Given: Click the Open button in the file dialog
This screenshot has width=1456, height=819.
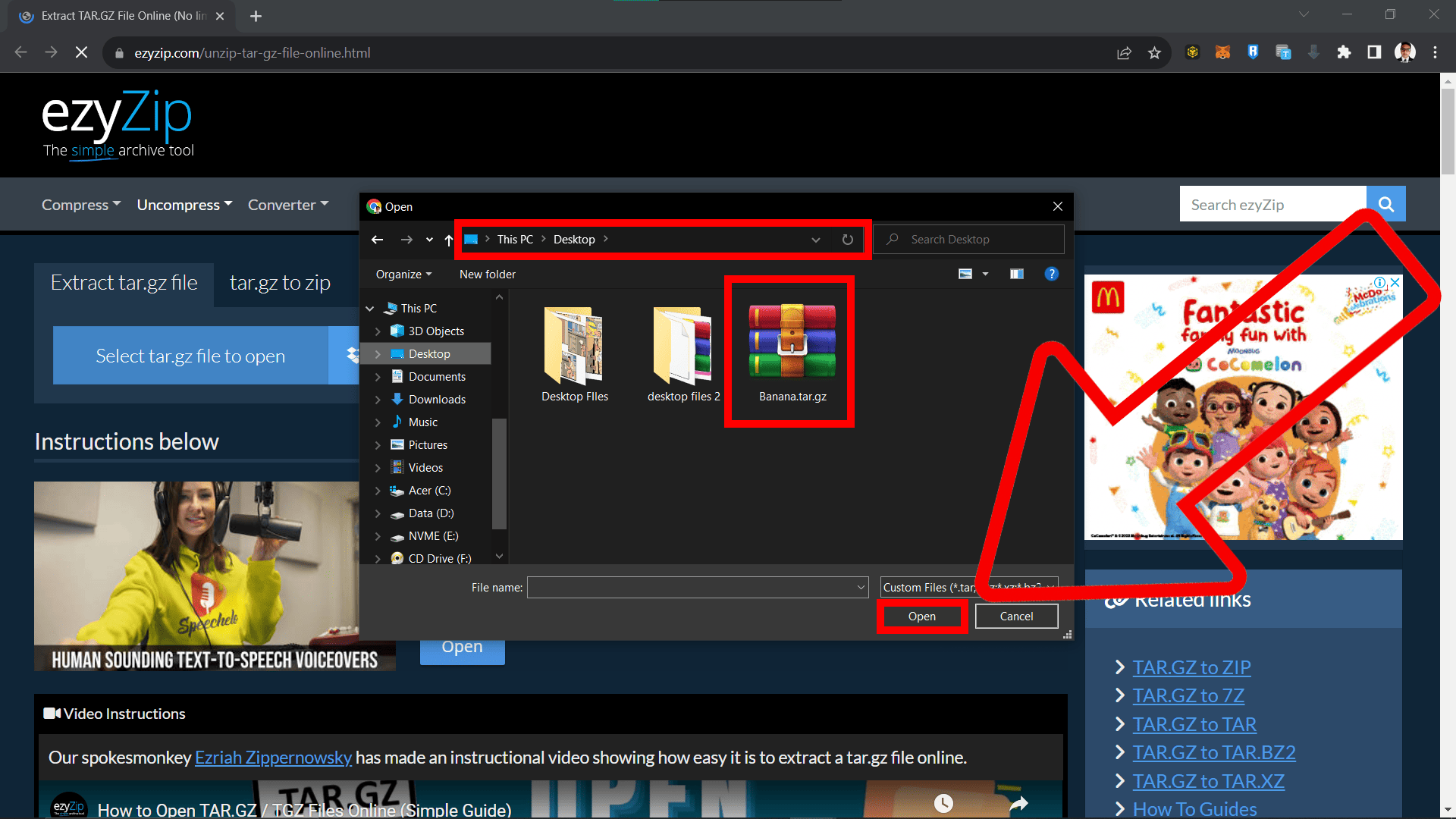Looking at the screenshot, I should click(921, 616).
